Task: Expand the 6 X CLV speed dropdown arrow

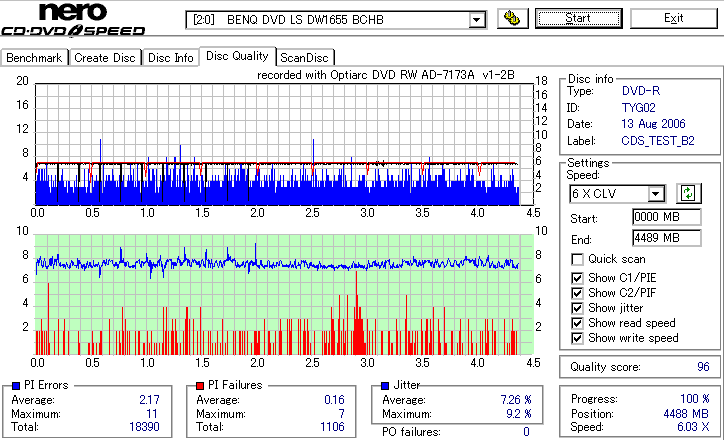Action: 655,194
